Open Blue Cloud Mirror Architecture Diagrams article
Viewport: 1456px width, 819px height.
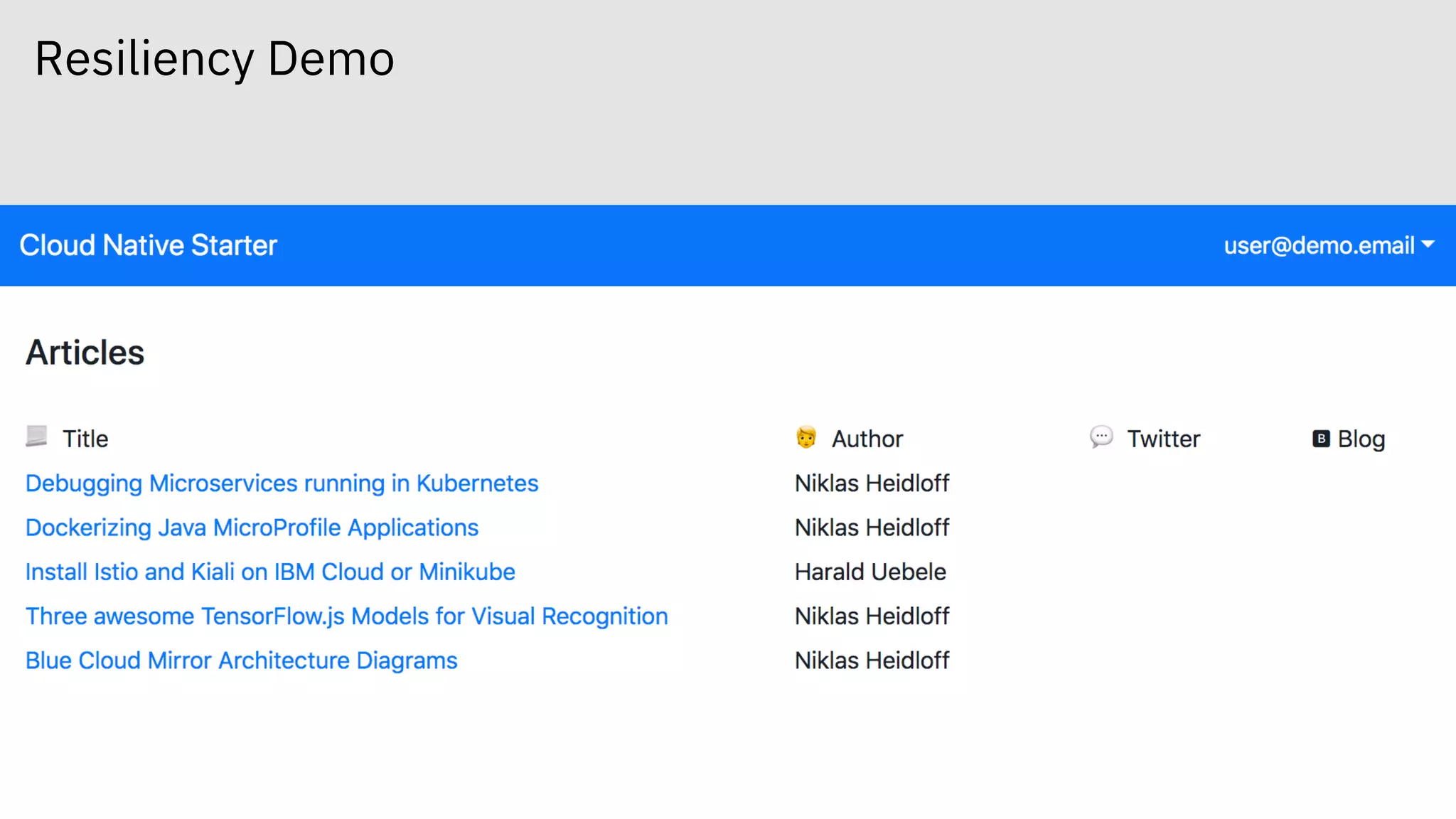(x=241, y=660)
